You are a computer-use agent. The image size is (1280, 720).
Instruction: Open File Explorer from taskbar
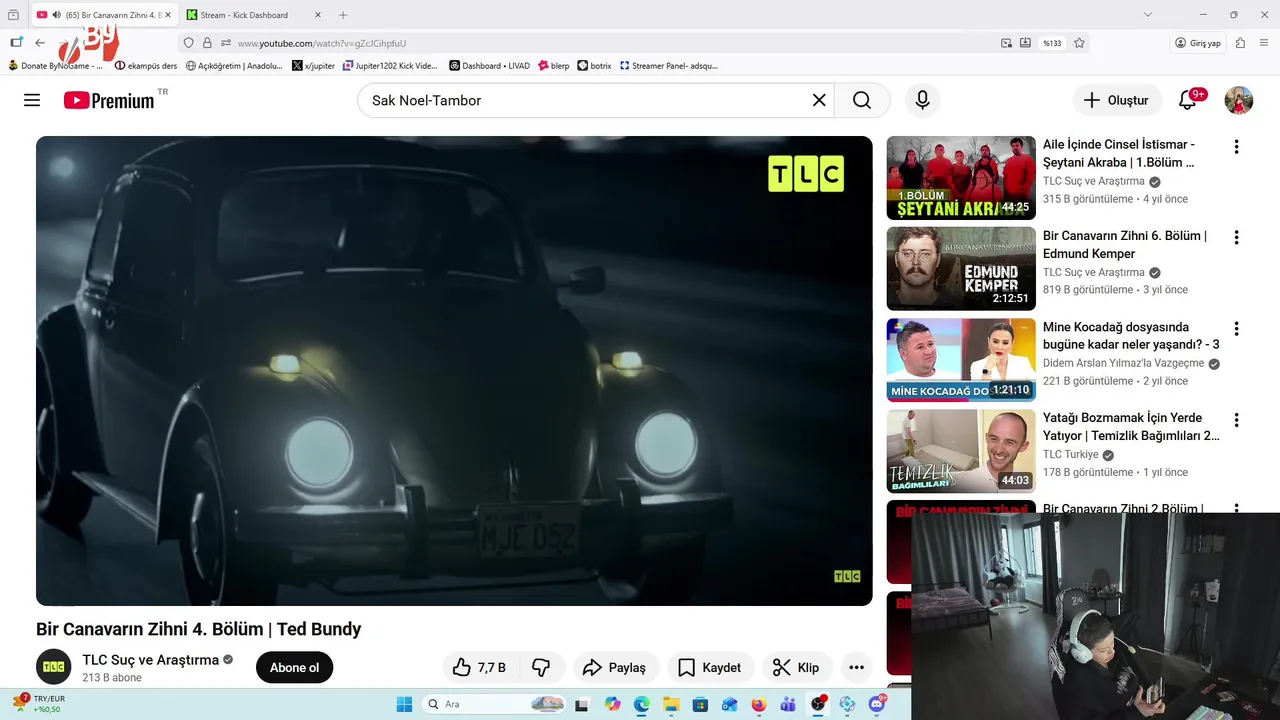click(x=671, y=704)
